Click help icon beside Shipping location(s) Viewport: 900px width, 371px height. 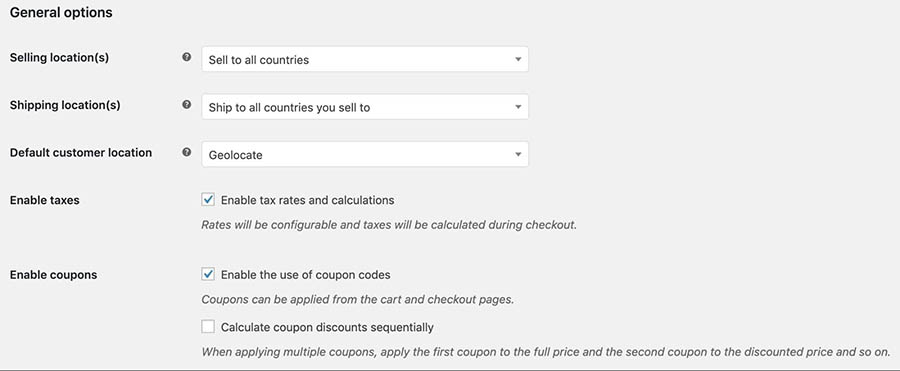pos(187,105)
